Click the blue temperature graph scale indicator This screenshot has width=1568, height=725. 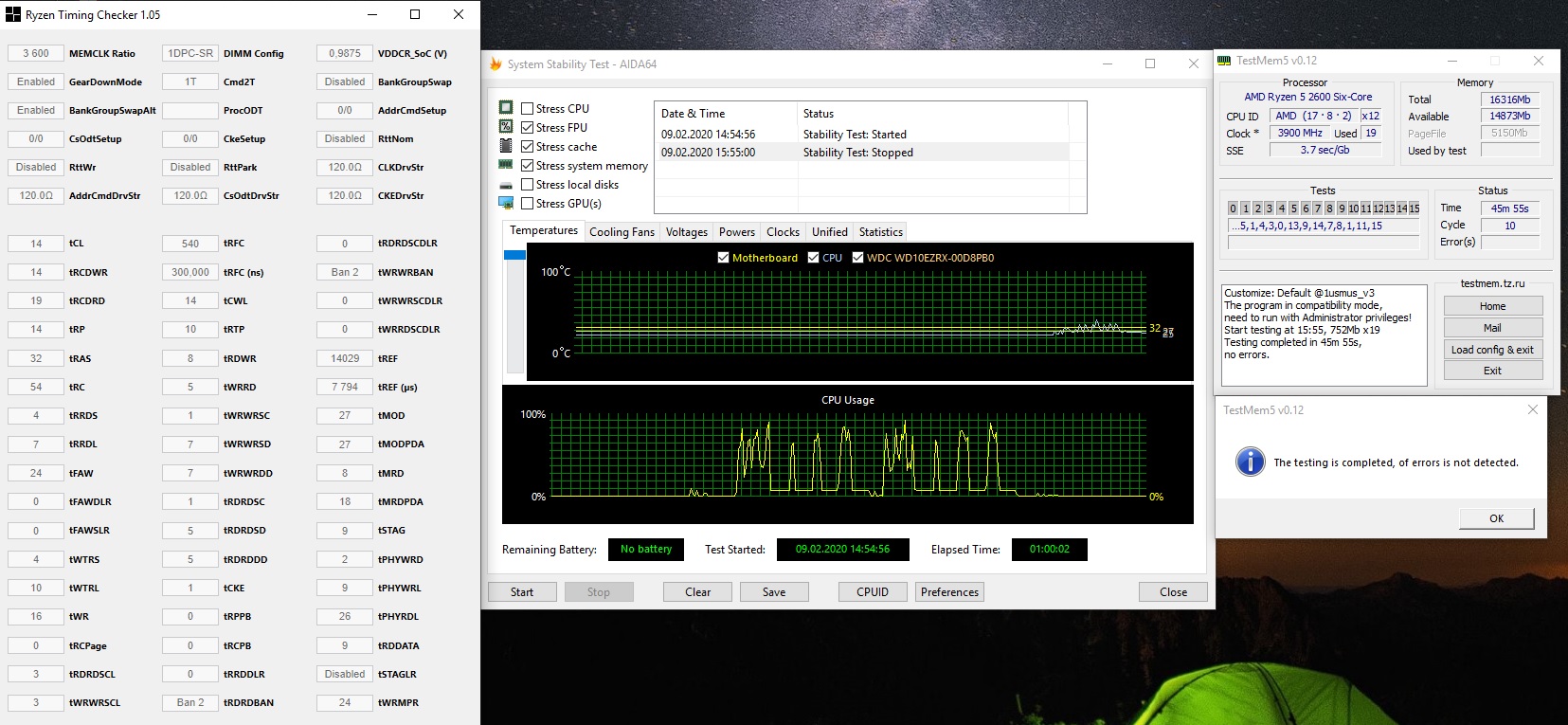click(514, 255)
